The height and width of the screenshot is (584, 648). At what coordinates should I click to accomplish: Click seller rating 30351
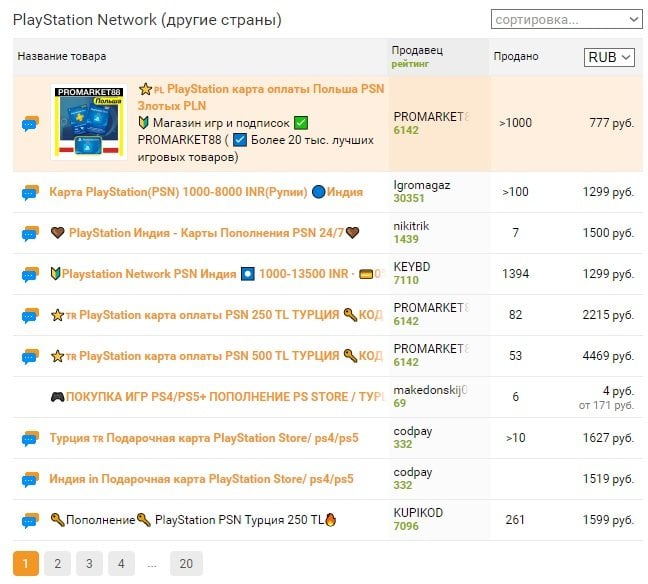409,198
